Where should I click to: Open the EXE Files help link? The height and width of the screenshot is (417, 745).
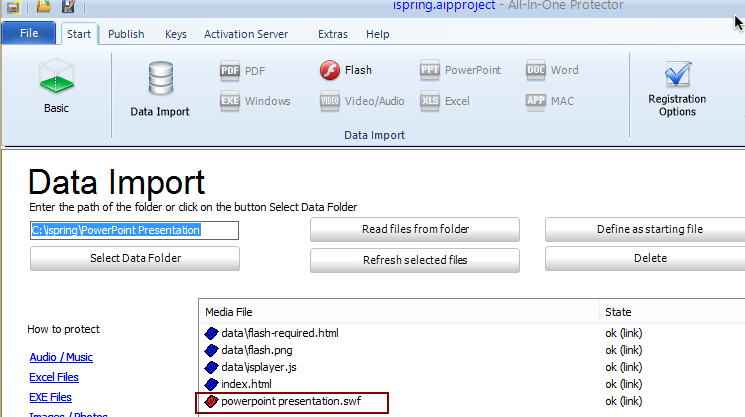coord(50,397)
